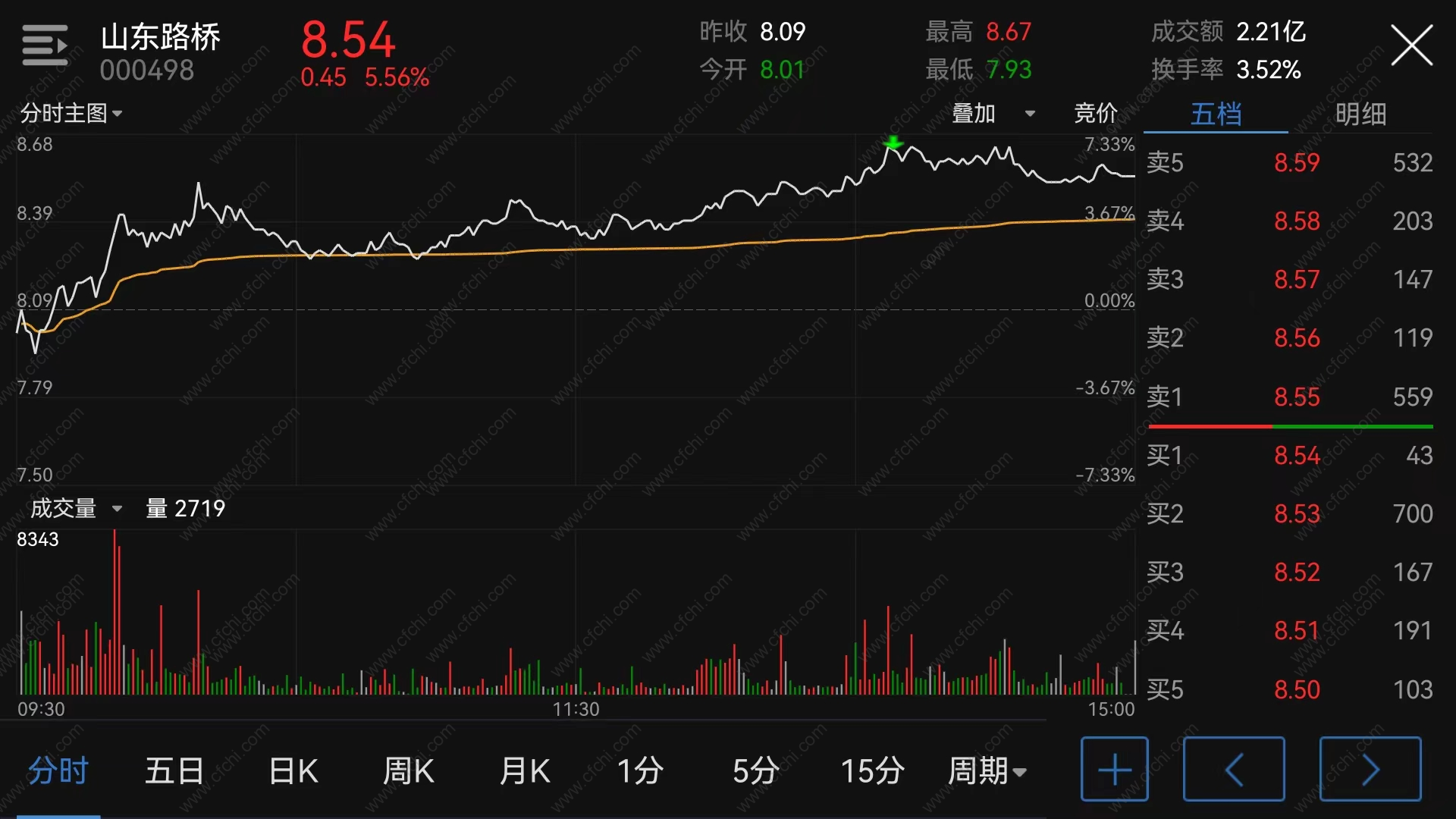1456x819 pixels.
Task: Click the 买1 price 8.54 row
Action: click(1289, 455)
